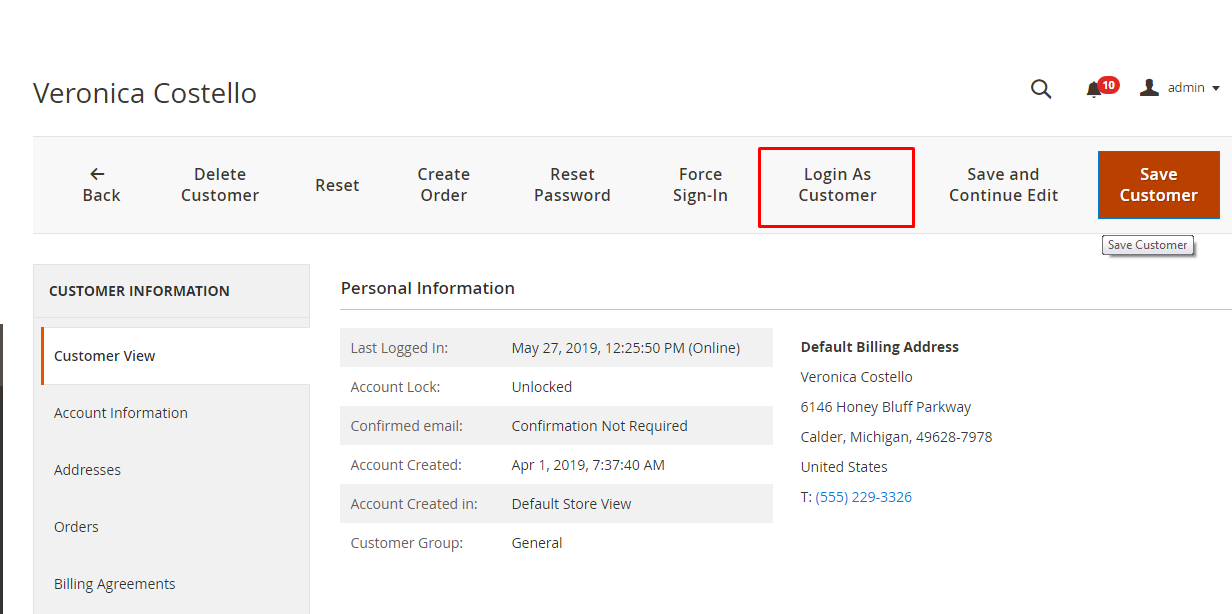Click Delete Customer
The image size is (1232, 614).
(x=219, y=184)
